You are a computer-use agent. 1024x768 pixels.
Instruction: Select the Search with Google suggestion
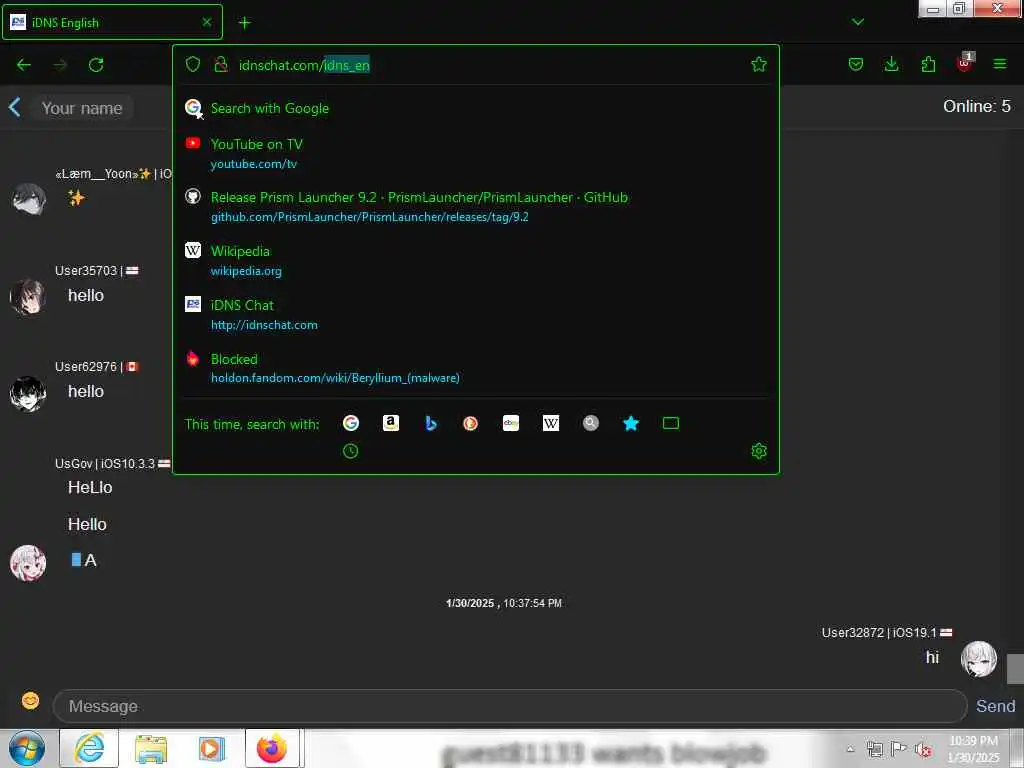475,108
